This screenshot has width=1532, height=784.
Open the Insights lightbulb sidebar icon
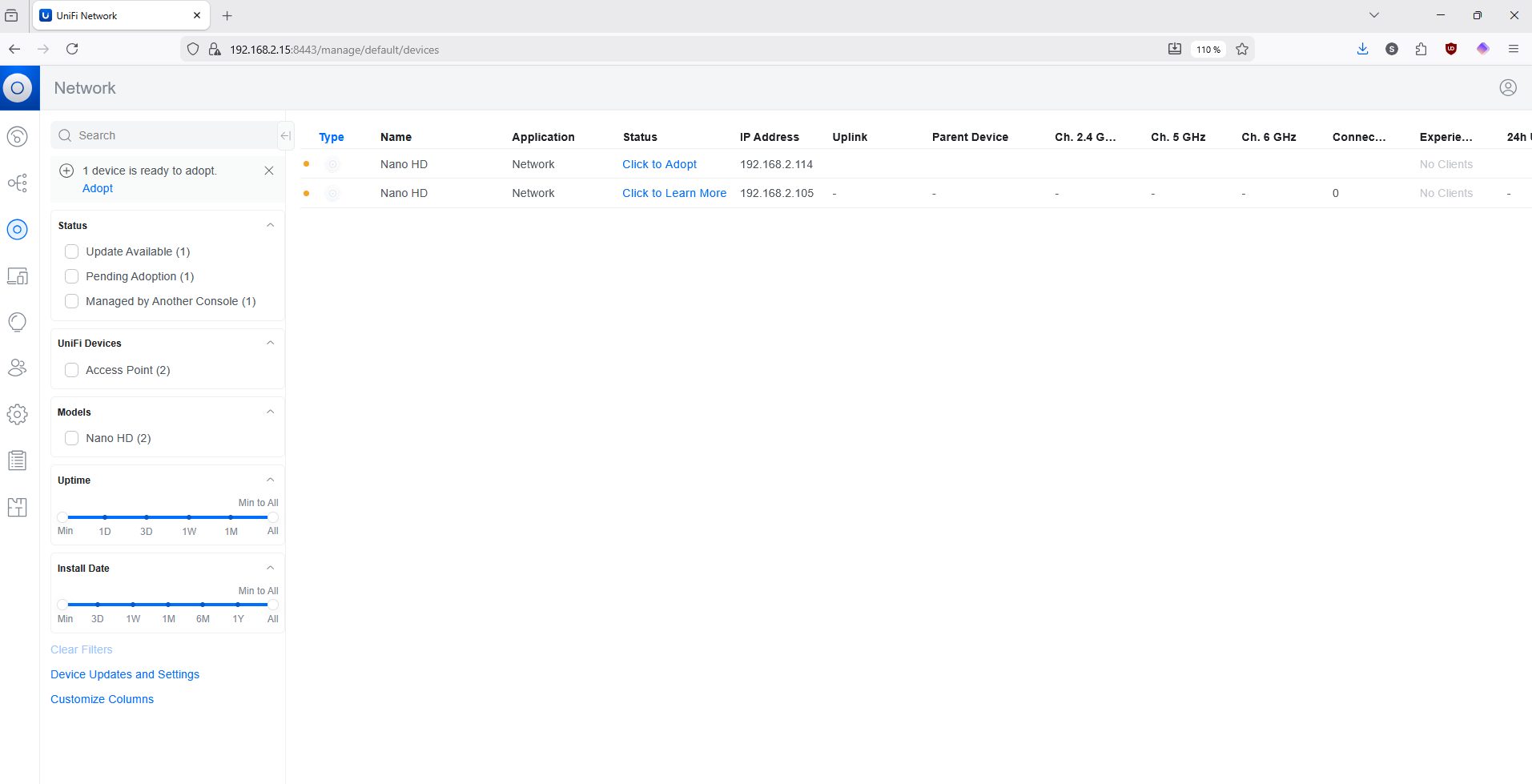(x=17, y=322)
